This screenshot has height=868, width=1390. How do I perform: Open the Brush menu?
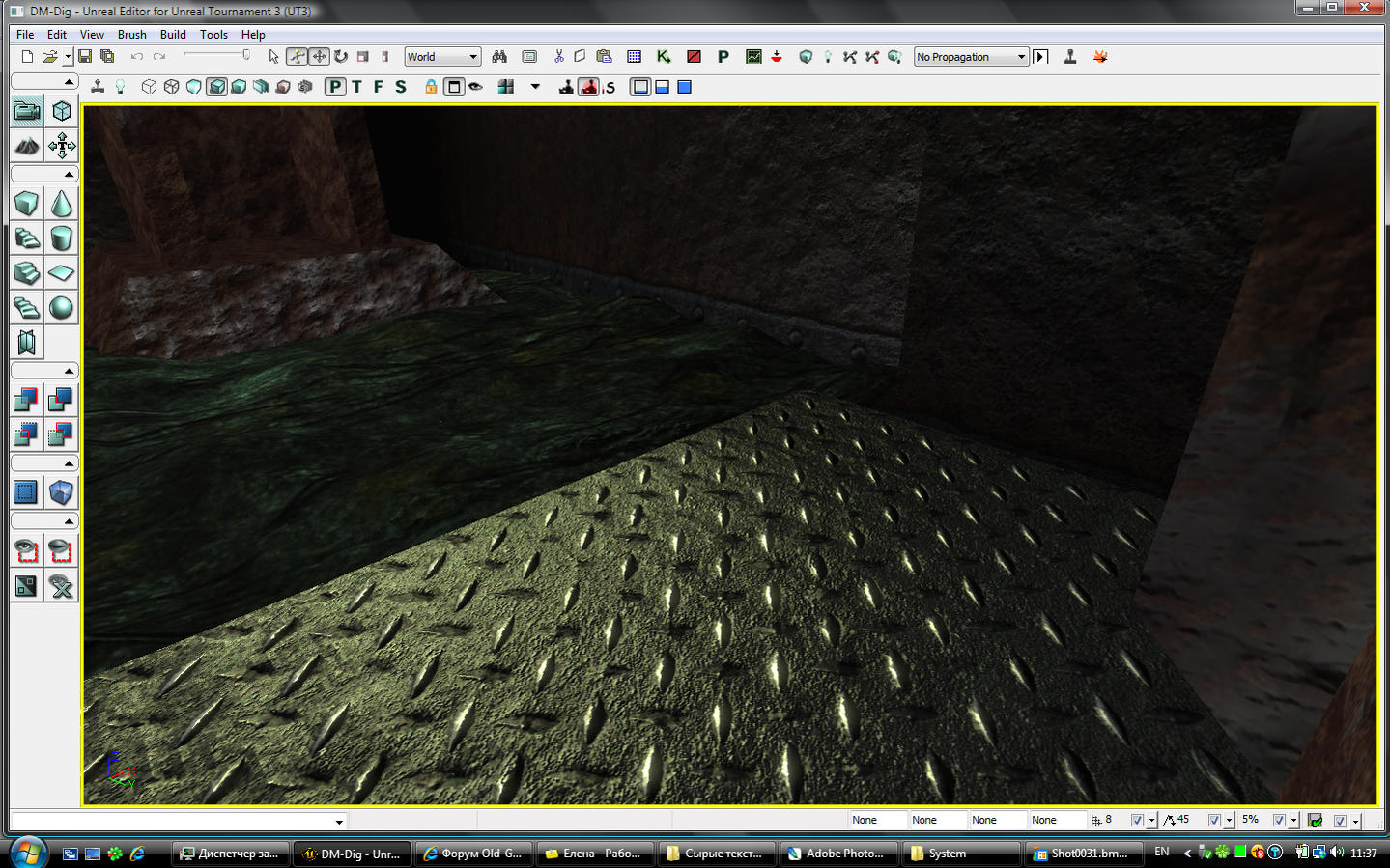(x=131, y=34)
